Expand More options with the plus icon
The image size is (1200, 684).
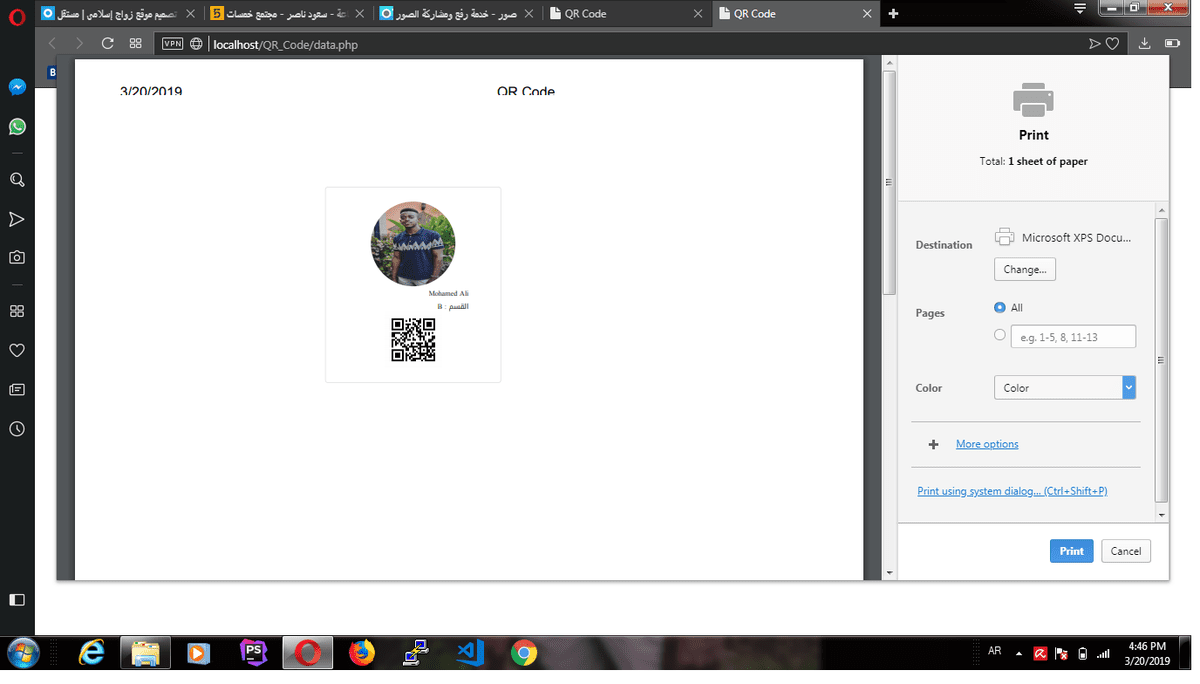tap(934, 444)
